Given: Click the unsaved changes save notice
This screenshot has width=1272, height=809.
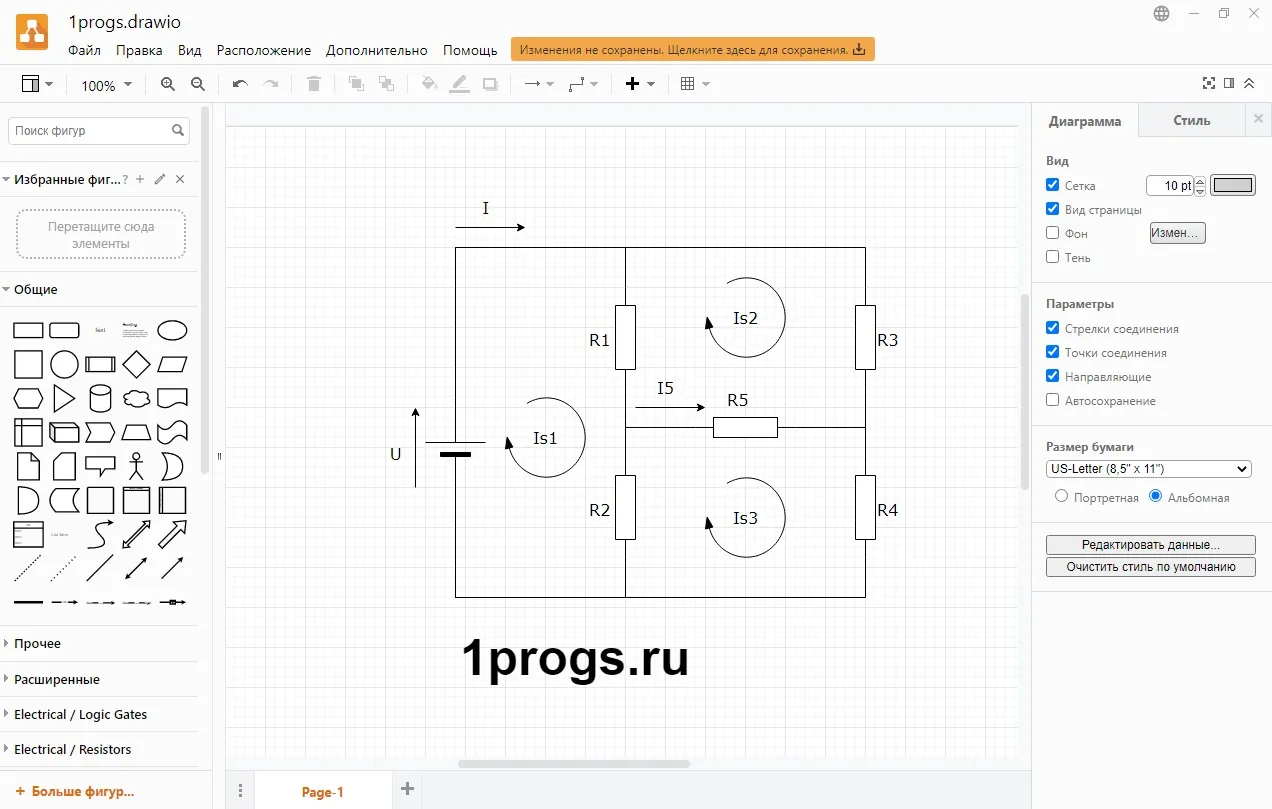Looking at the screenshot, I should click(693, 49).
